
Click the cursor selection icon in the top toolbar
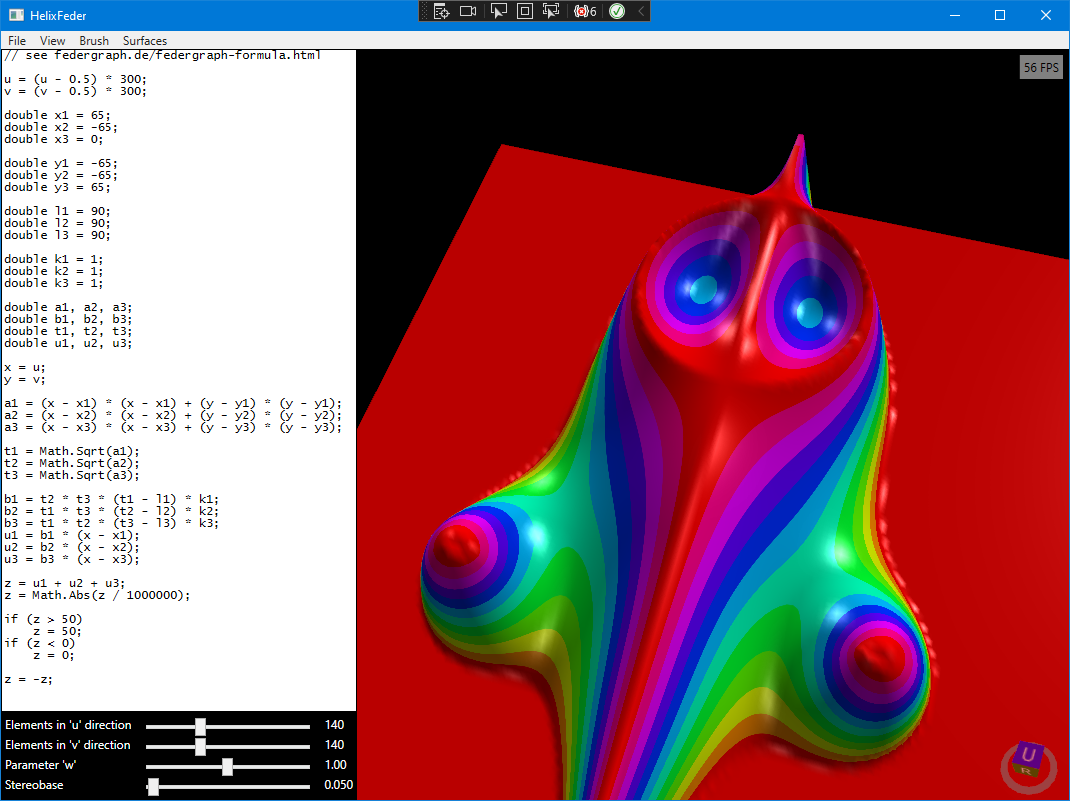pos(498,11)
